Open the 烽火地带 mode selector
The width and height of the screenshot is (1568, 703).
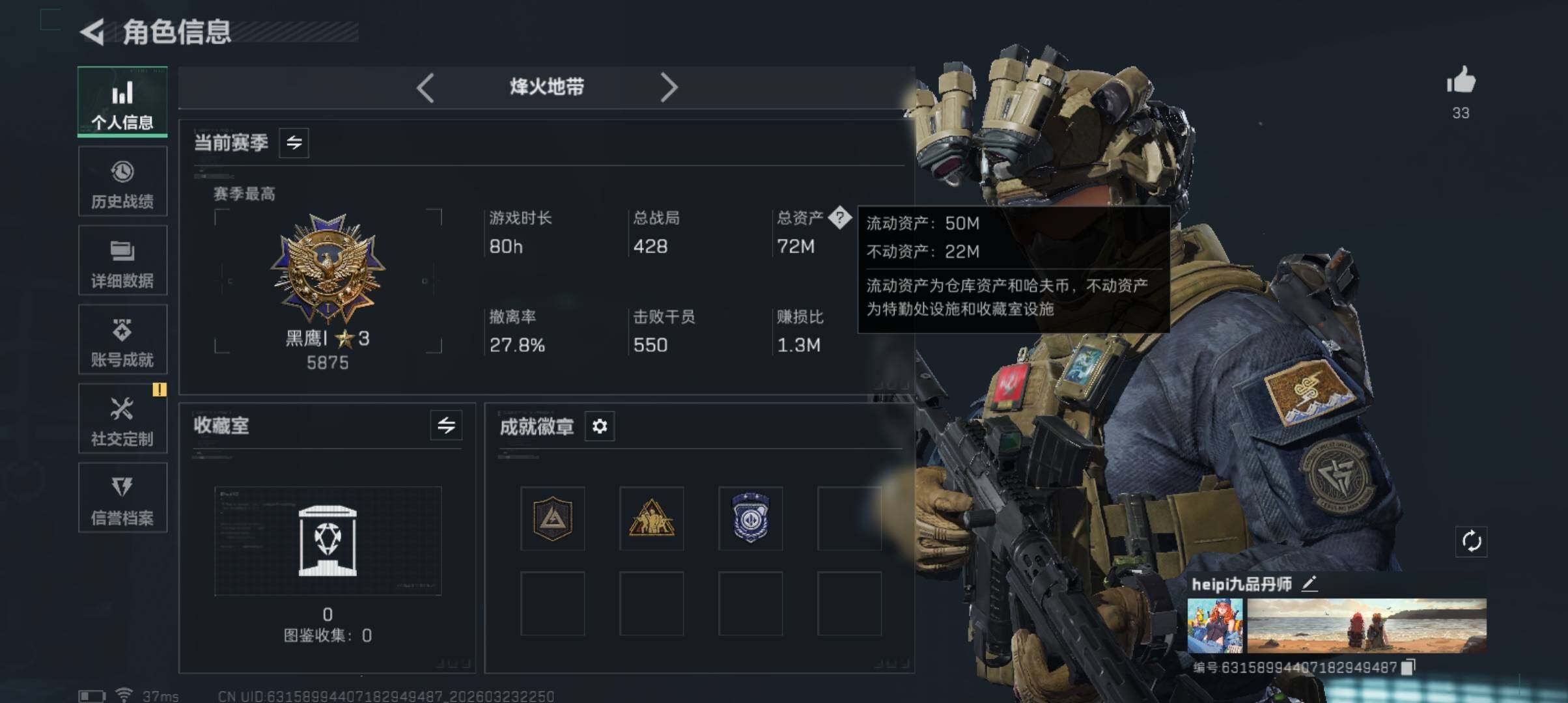(x=547, y=87)
